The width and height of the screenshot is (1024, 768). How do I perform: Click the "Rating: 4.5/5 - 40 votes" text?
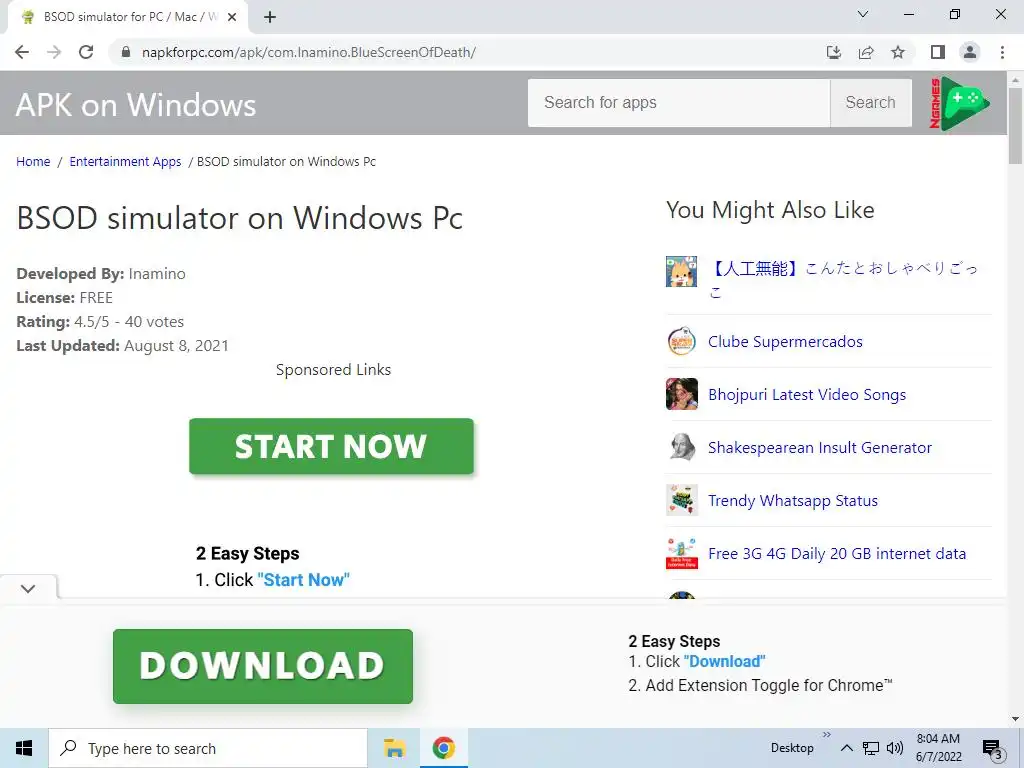100,322
